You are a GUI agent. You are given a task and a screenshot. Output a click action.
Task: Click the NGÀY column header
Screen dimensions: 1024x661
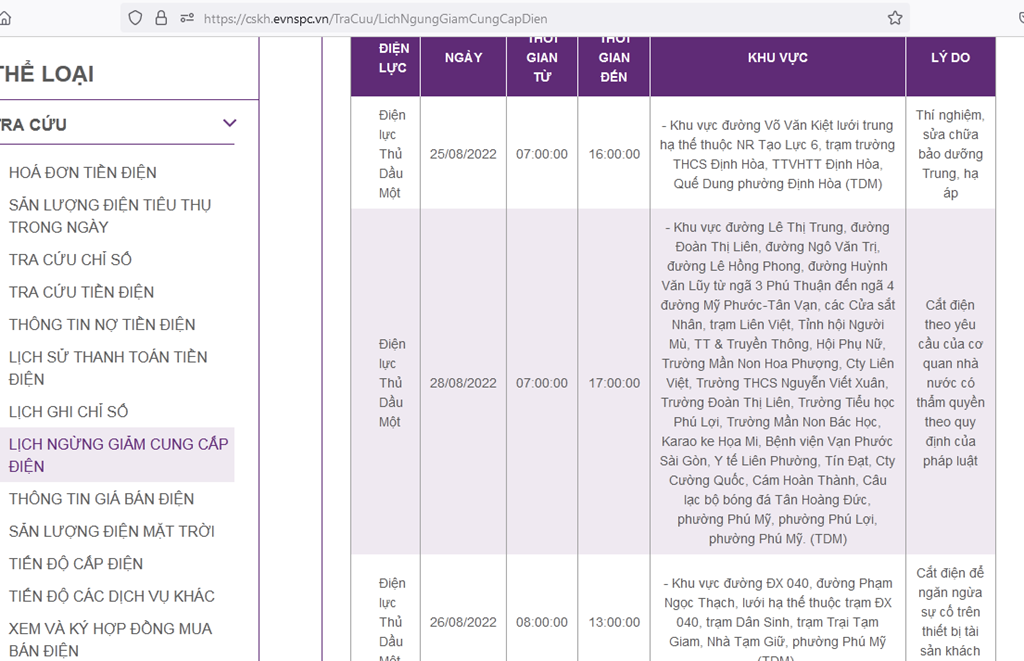(463, 67)
